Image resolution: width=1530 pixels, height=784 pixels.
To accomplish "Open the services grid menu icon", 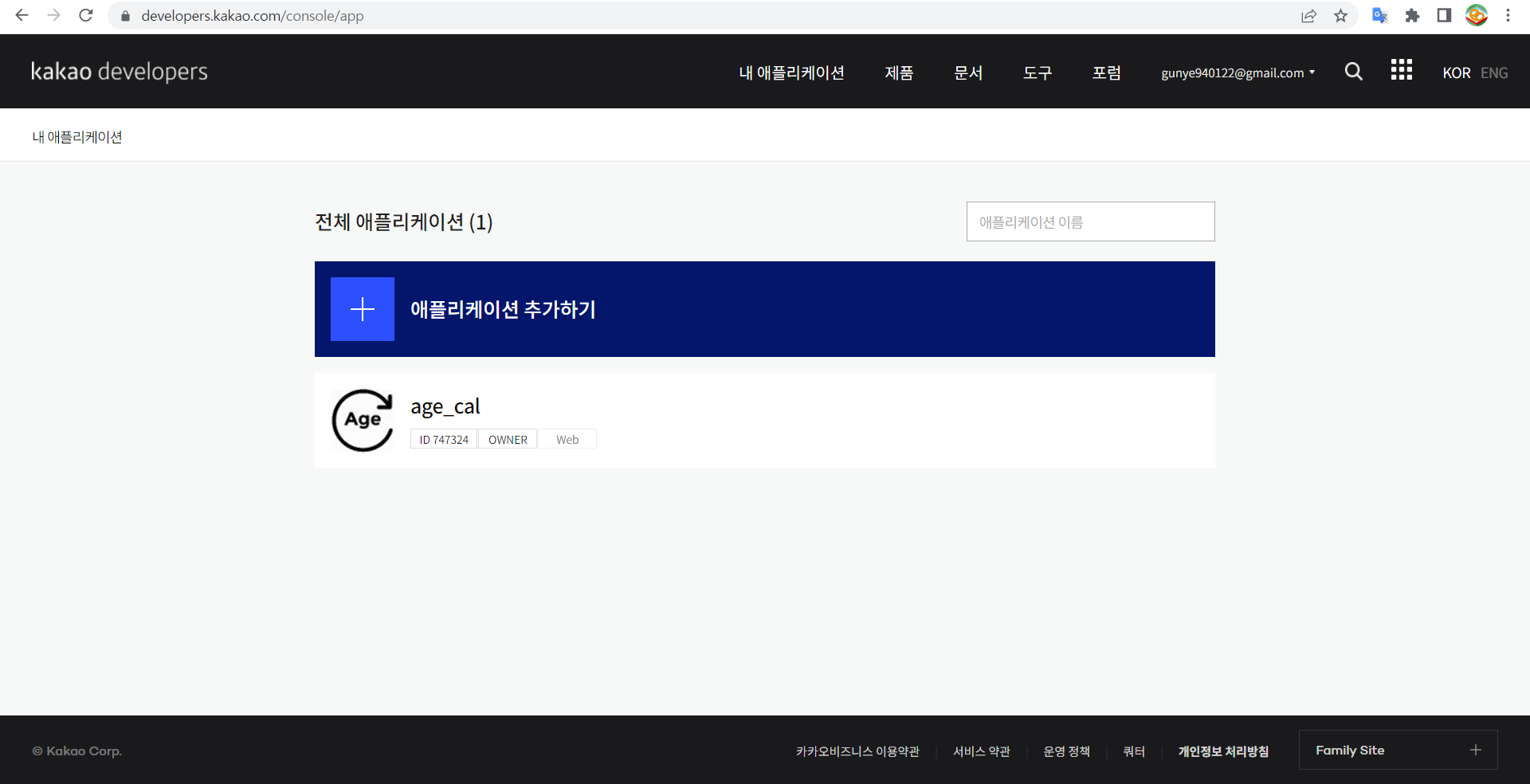I will pyautogui.click(x=1402, y=70).
